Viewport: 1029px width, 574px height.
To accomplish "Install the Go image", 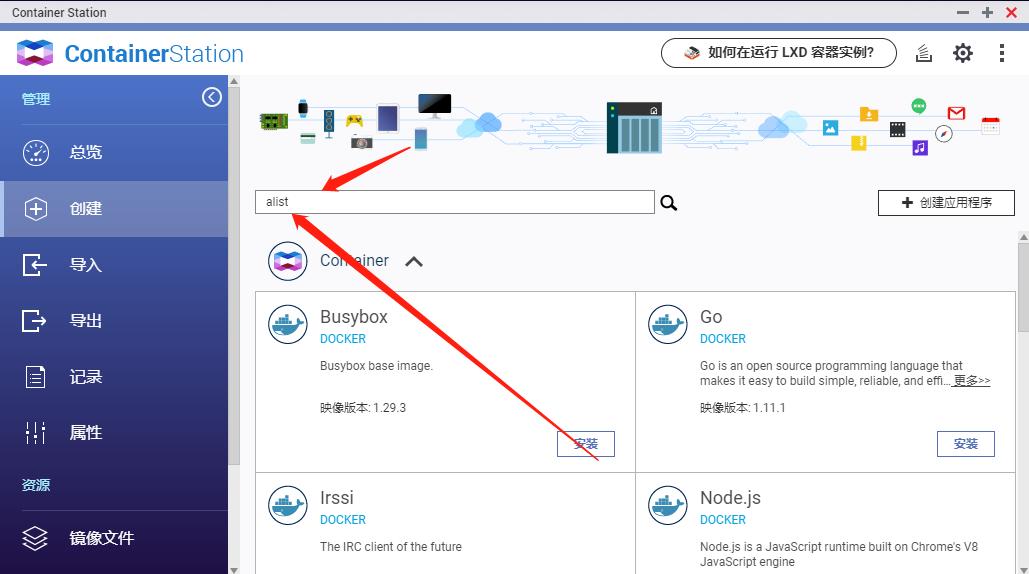I will pyautogui.click(x=966, y=444).
